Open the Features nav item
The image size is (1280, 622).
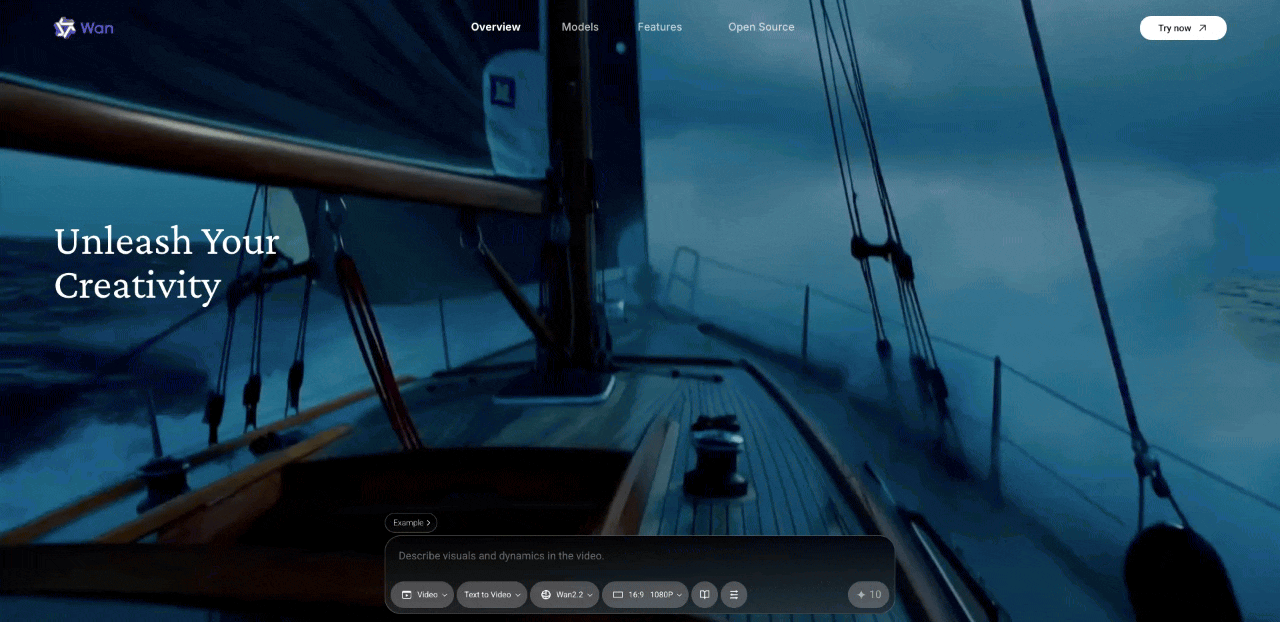pos(660,27)
